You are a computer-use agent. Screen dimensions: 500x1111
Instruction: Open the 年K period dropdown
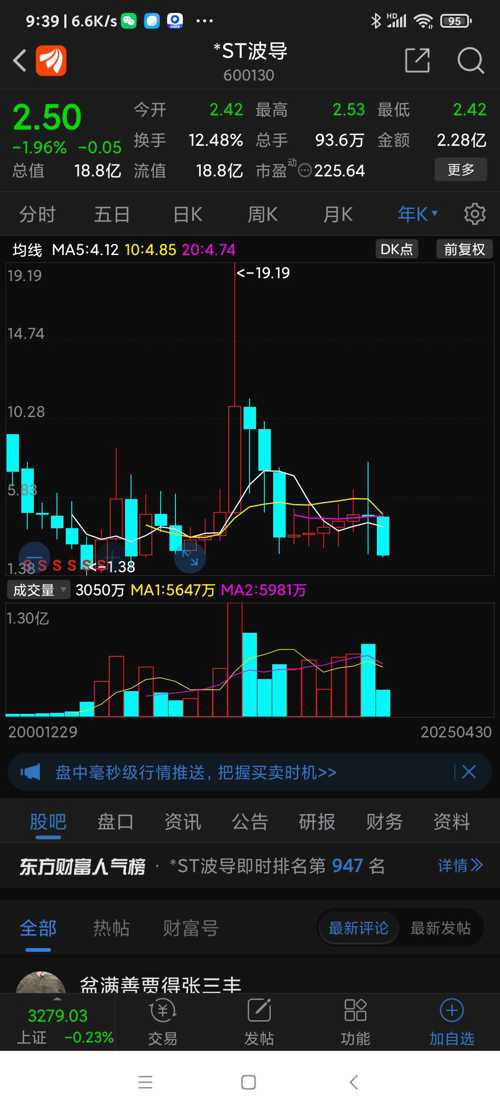418,214
